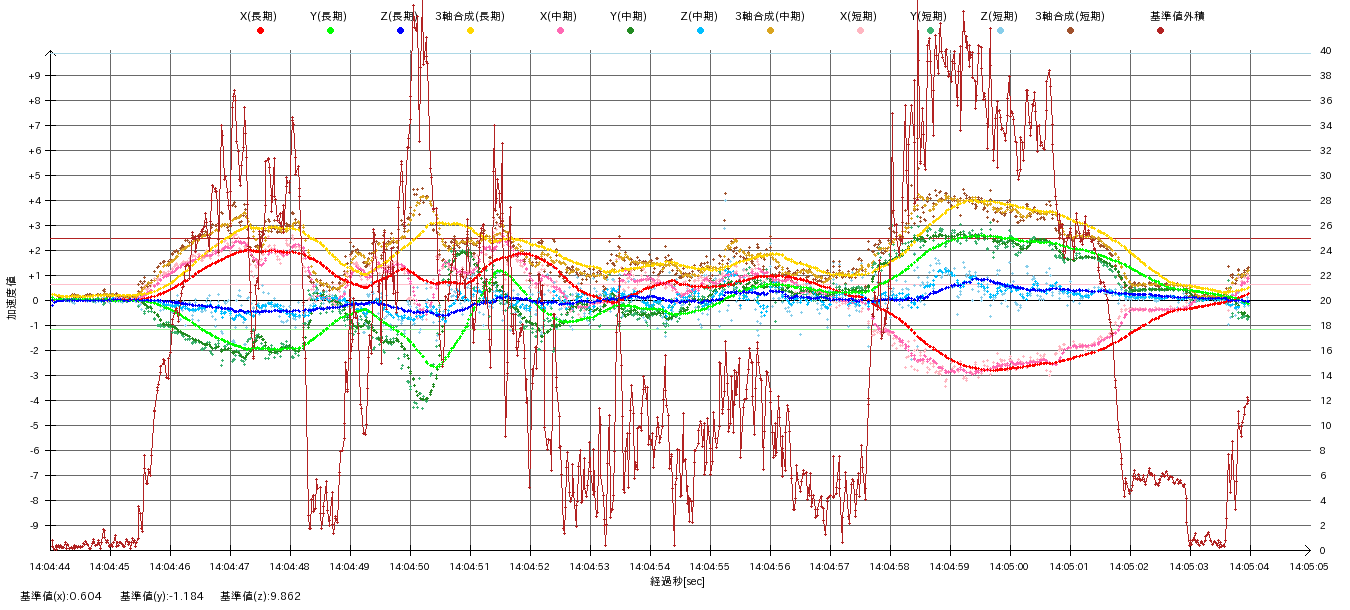This screenshot has height=610, width=1350.
Task: Toggle the X(短期) series legend label
Action: point(860,16)
